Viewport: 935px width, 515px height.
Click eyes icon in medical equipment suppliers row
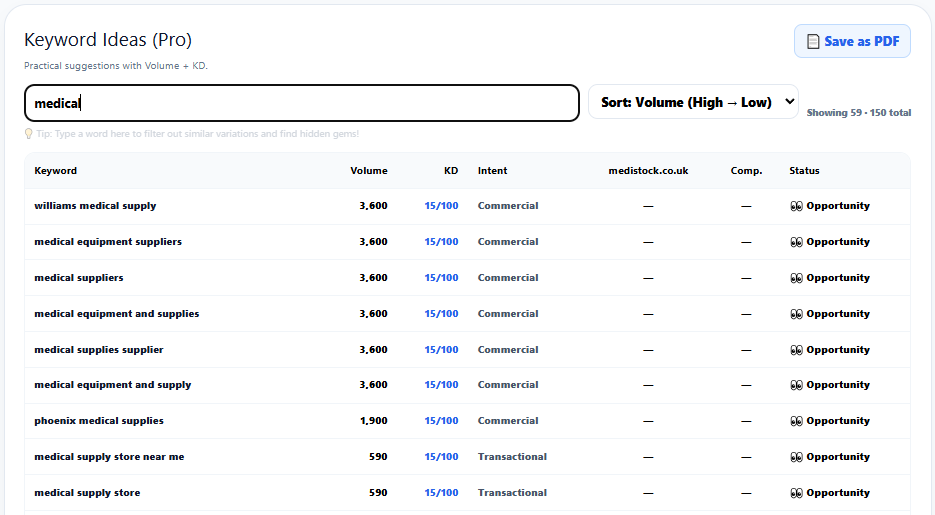point(796,242)
